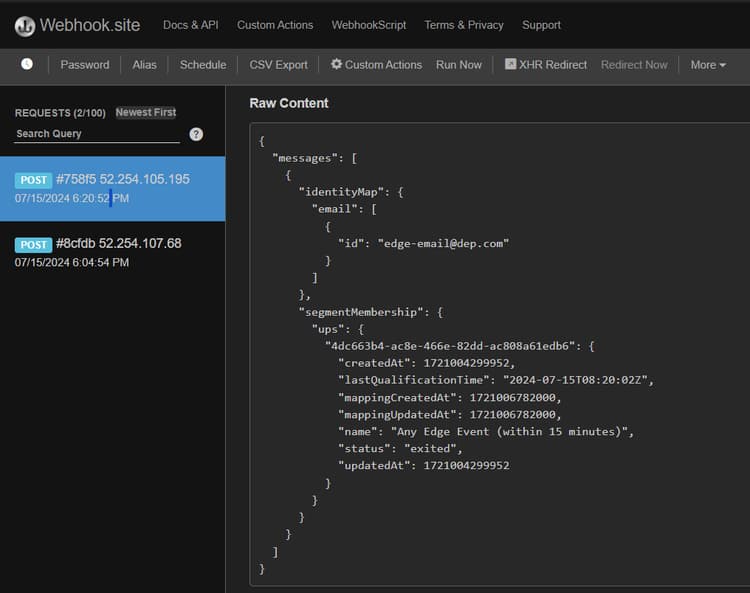
Task: Click the Run Now button
Action: tap(459, 65)
